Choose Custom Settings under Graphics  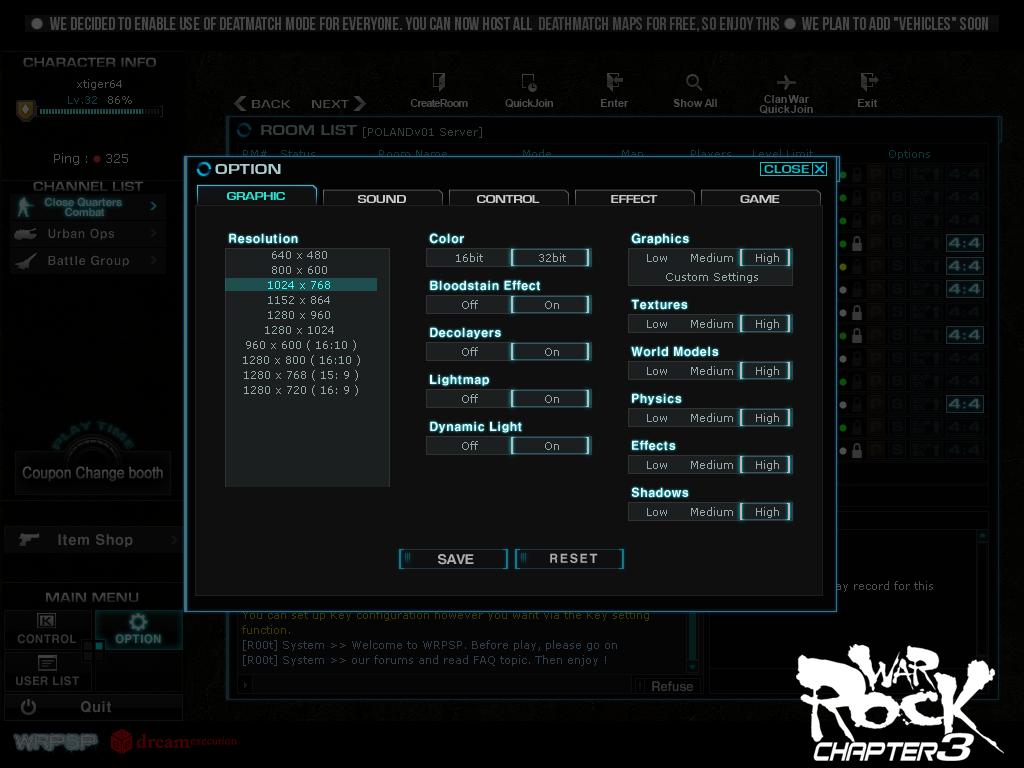711,277
